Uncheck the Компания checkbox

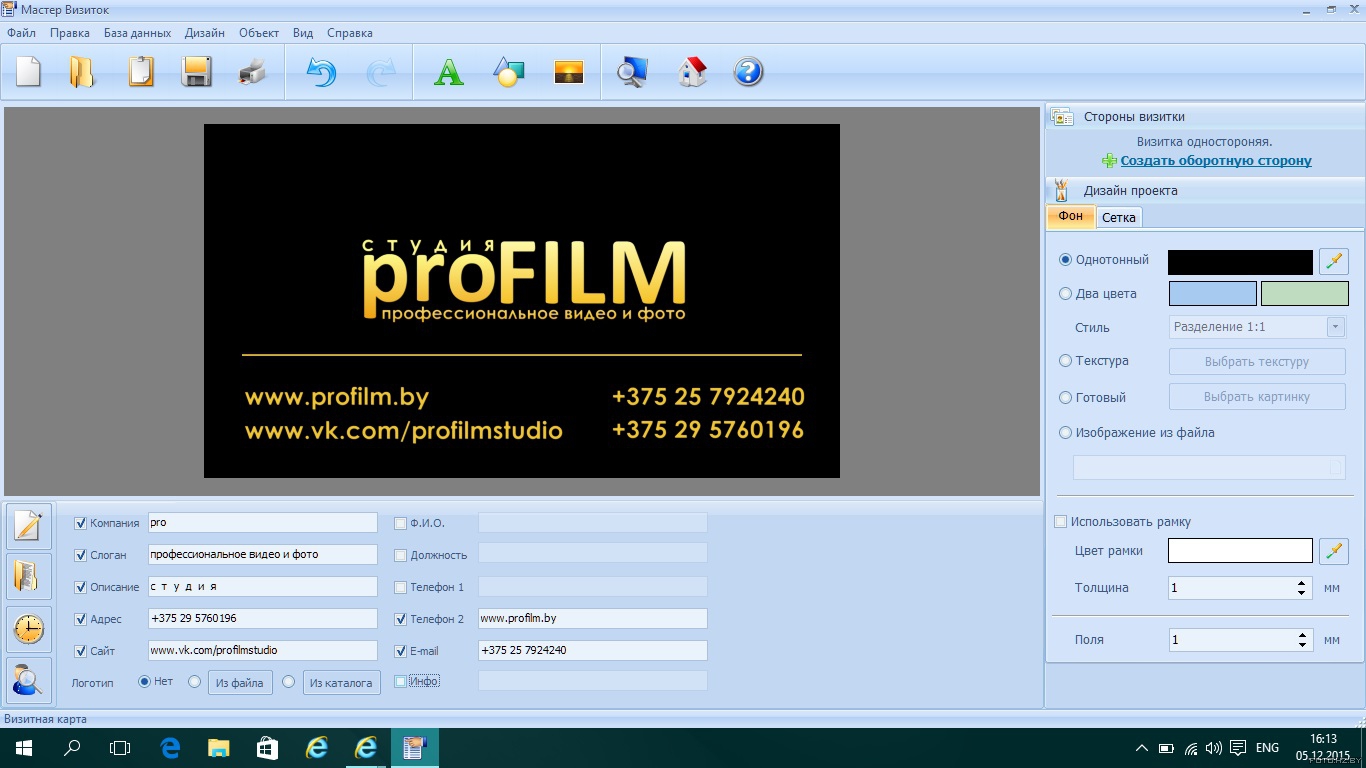pyautogui.click(x=81, y=523)
